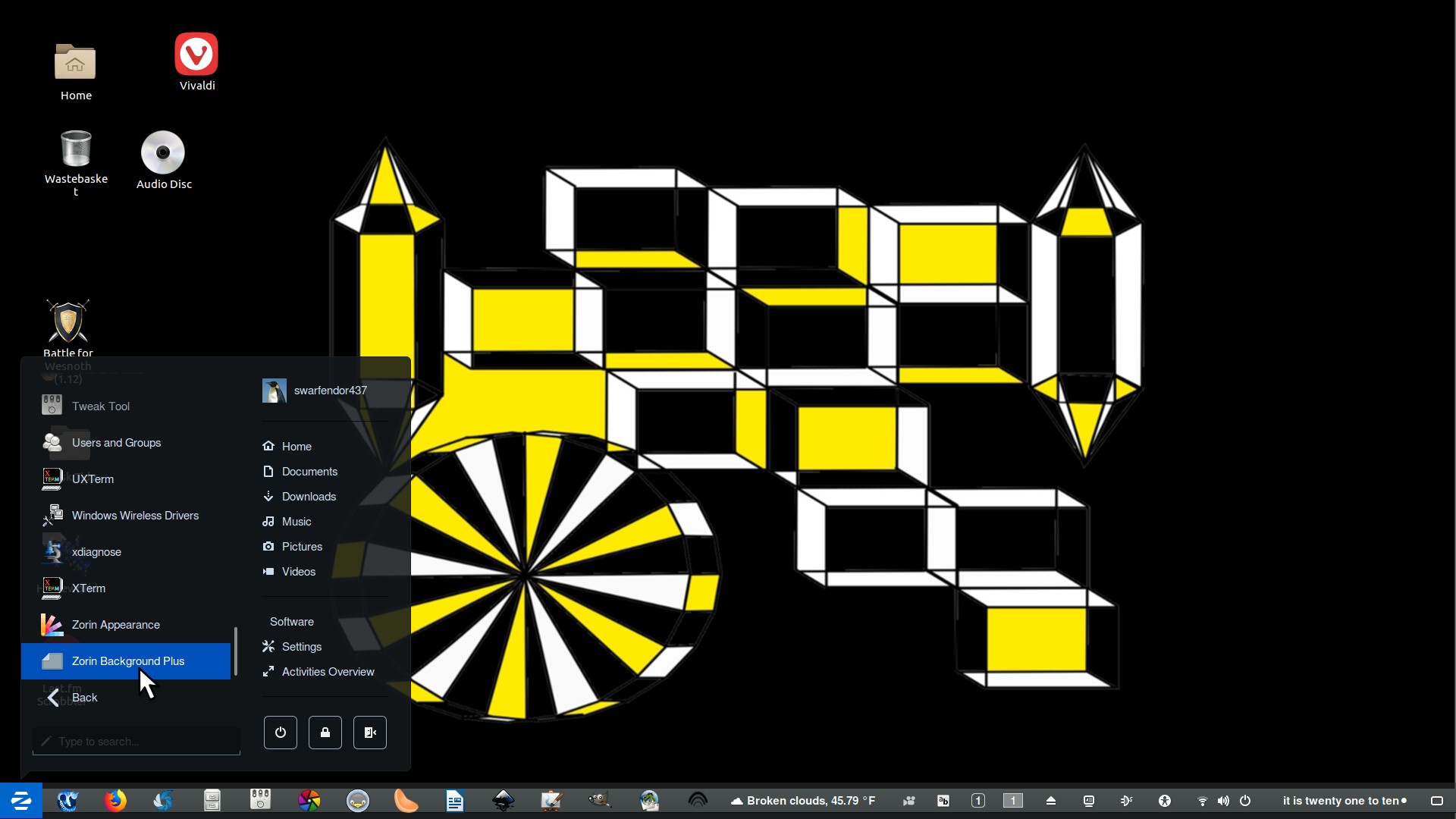Open LibreOffice Writer from the taskbar
Image resolution: width=1456 pixels, height=819 pixels.
(455, 801)
